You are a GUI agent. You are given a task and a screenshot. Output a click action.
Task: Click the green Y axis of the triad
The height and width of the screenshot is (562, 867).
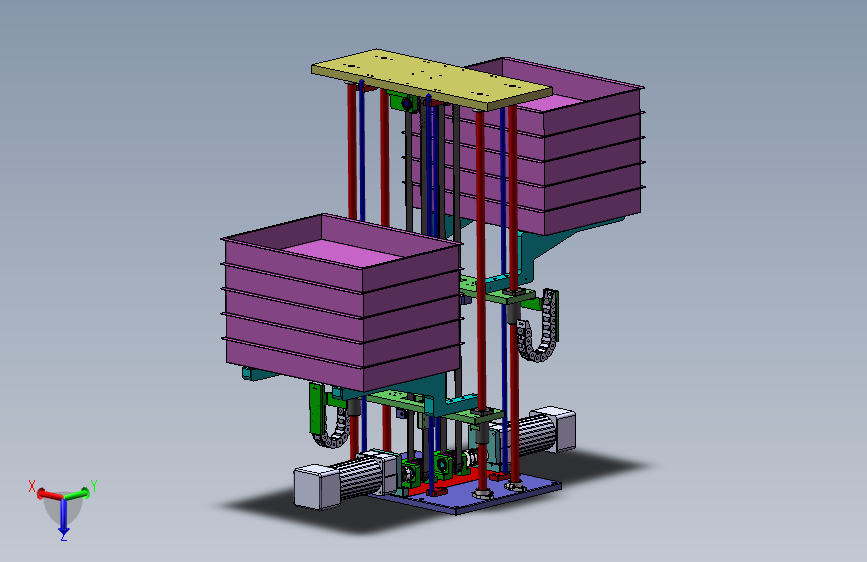(77, 493)
